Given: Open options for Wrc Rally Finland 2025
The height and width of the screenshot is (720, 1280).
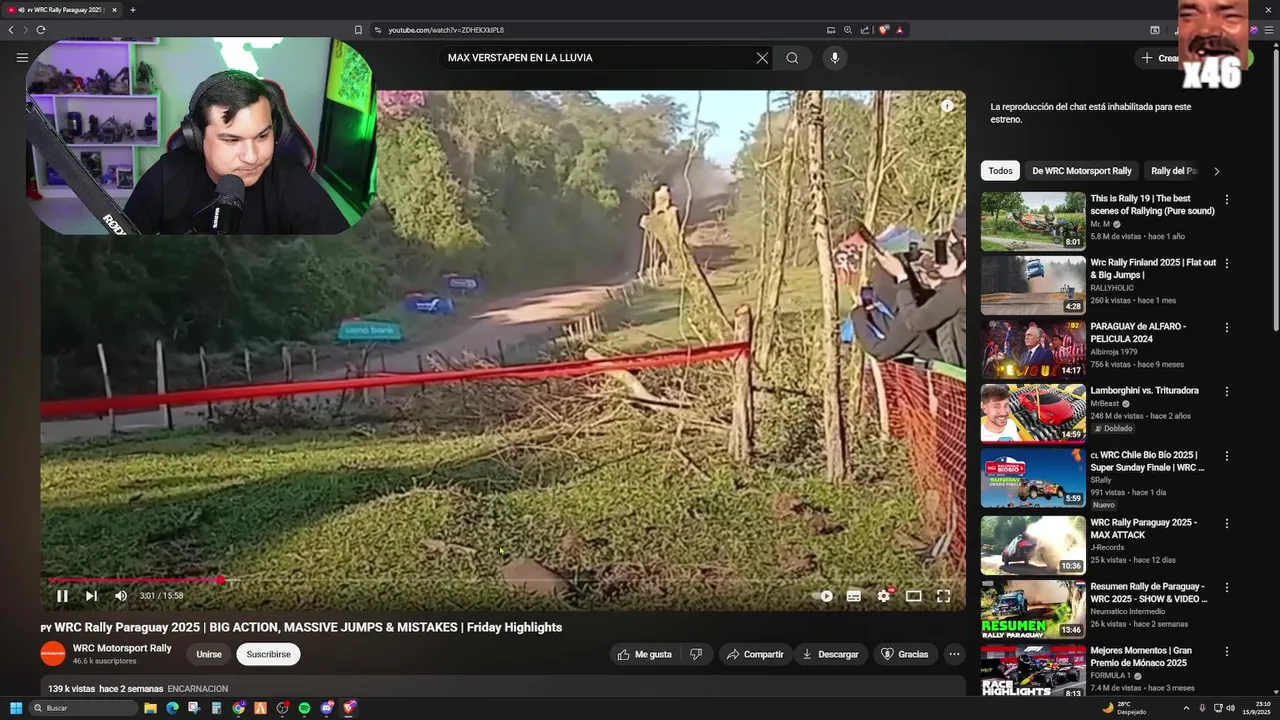Looking at the screenshot, I should pos(1227,263).
